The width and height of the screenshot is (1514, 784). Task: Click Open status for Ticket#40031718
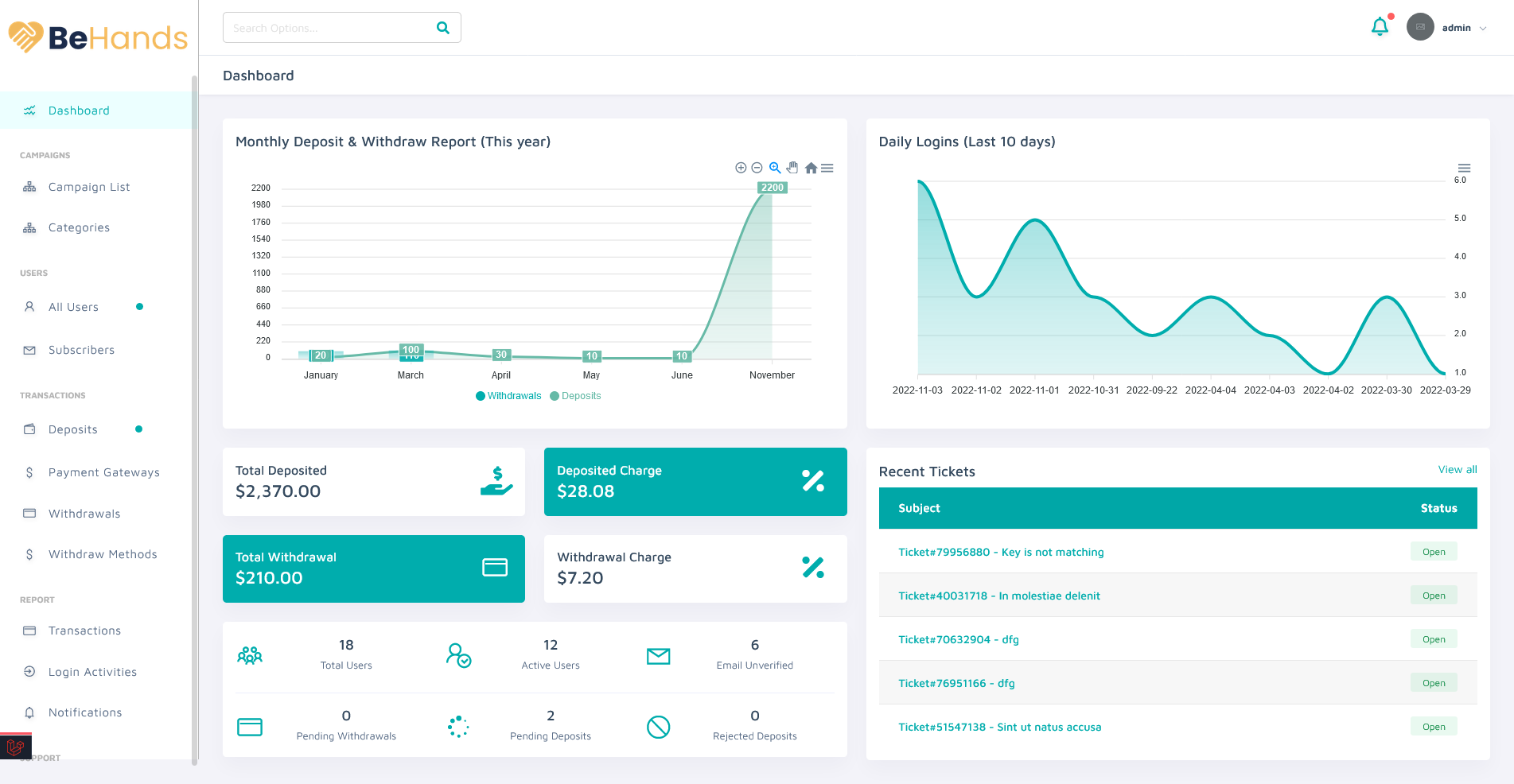1434,596
